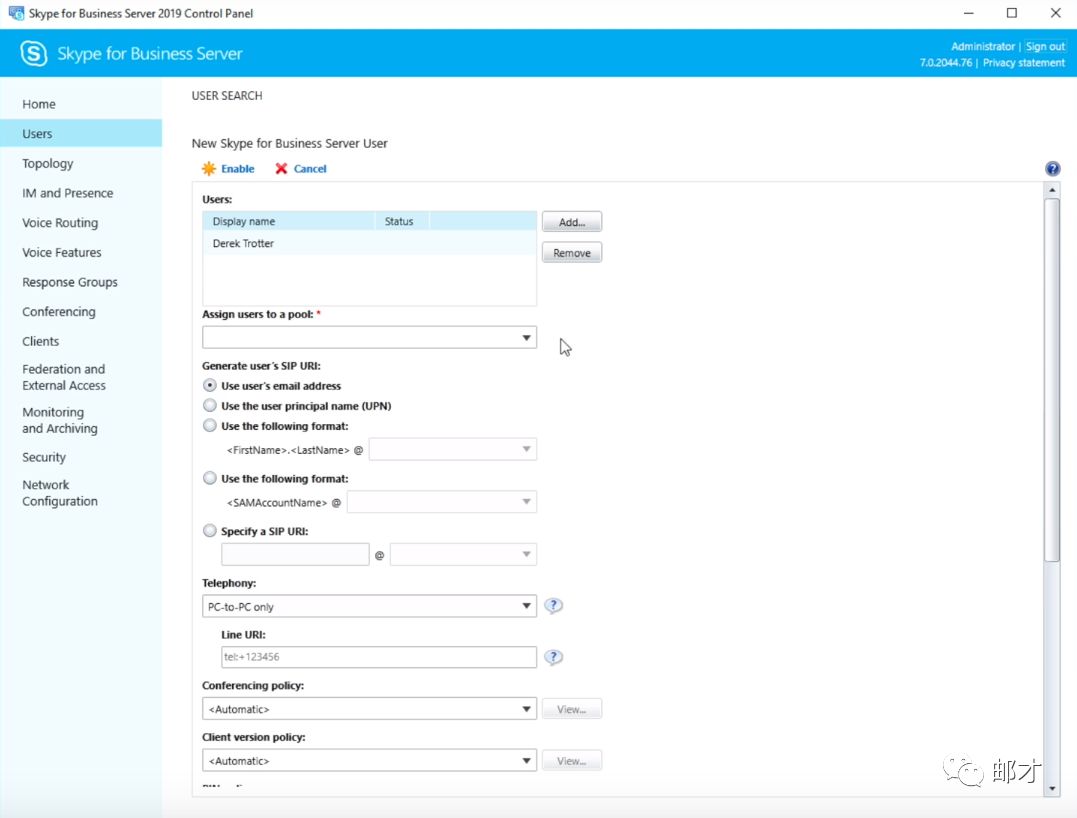Click the red Cancel X icon

pos(282,169)
